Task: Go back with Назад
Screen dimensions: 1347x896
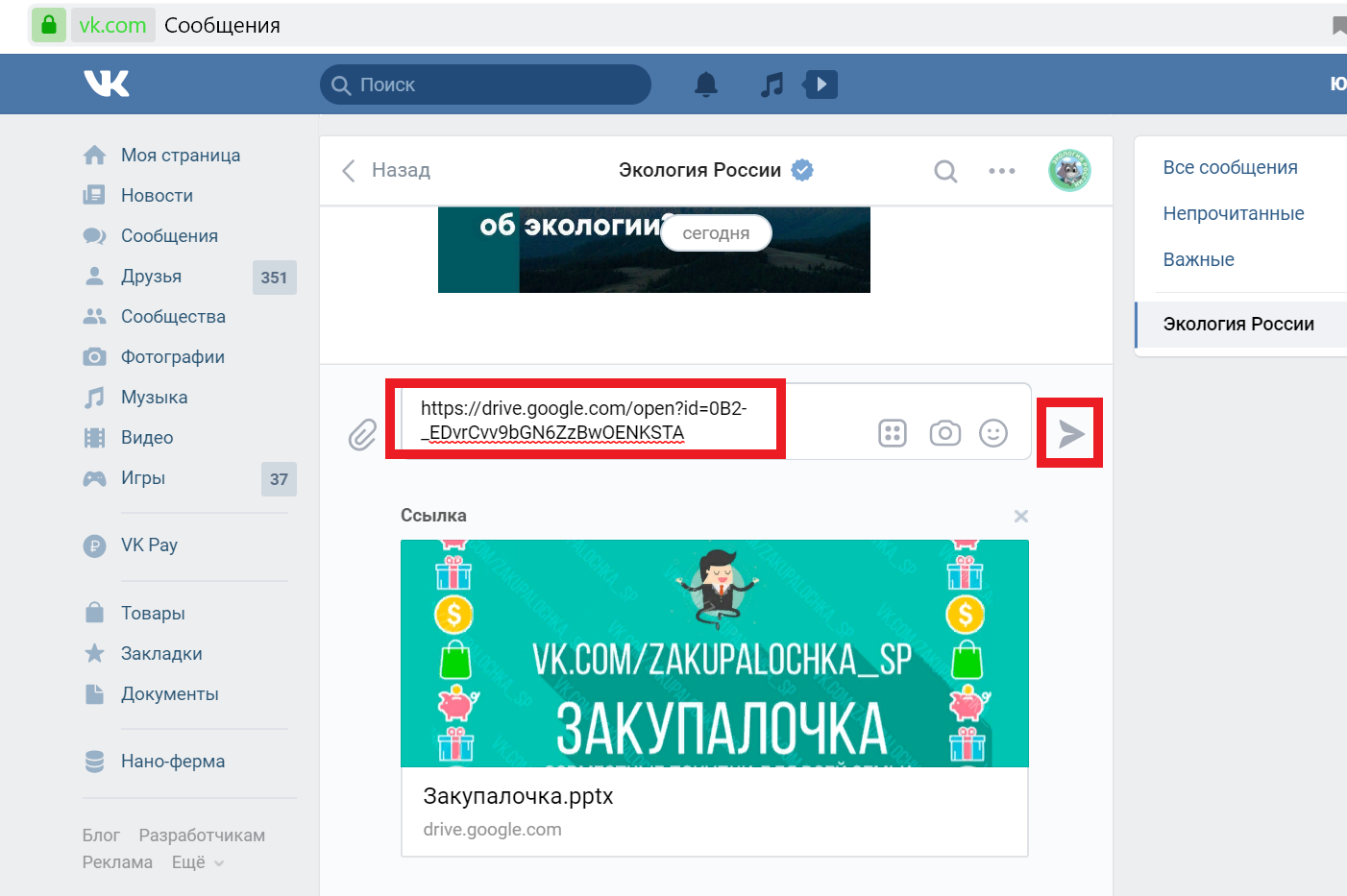Action: tap(386, 170)
